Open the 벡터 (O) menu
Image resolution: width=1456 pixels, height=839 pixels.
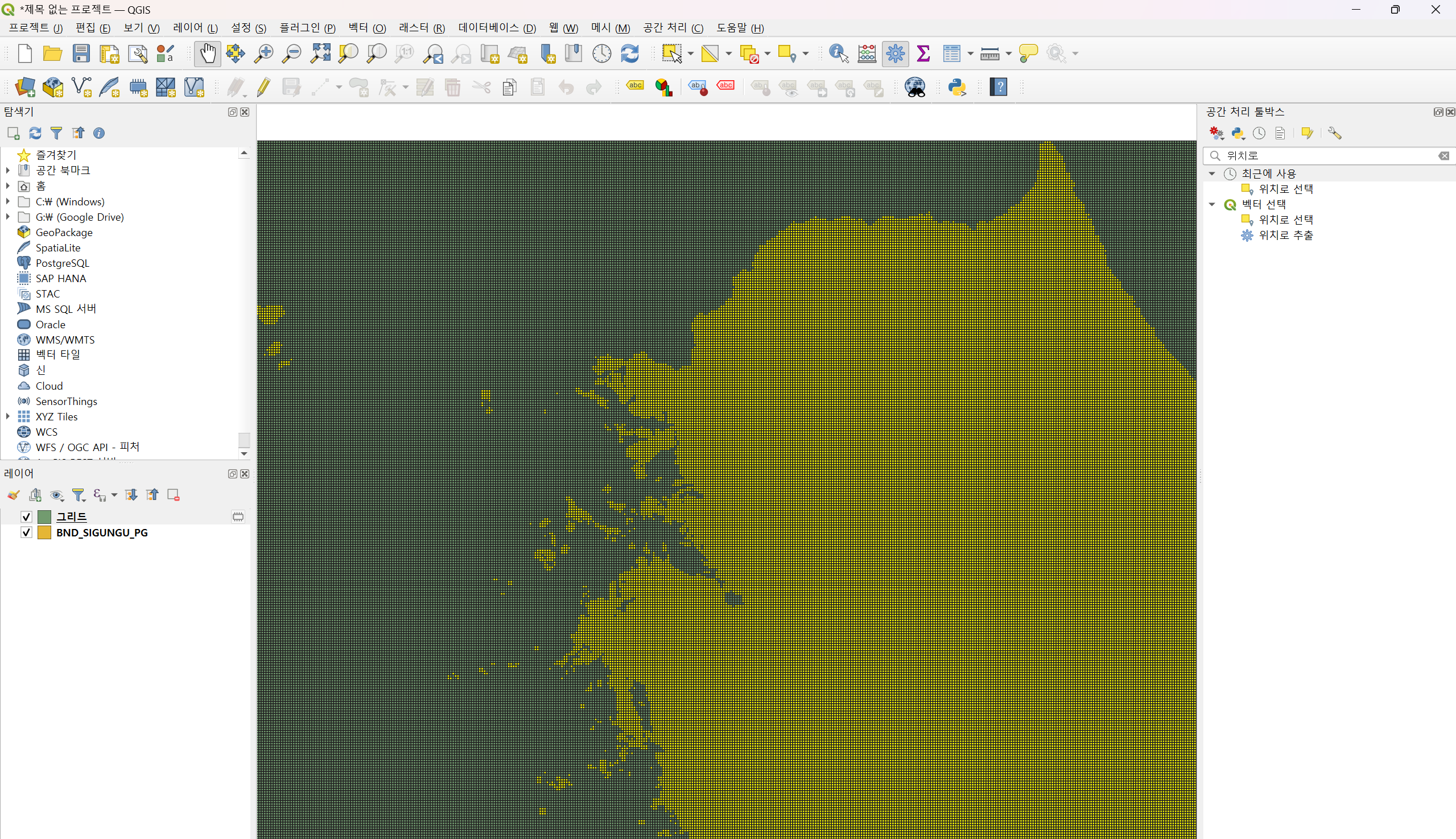tap(366, 28)
